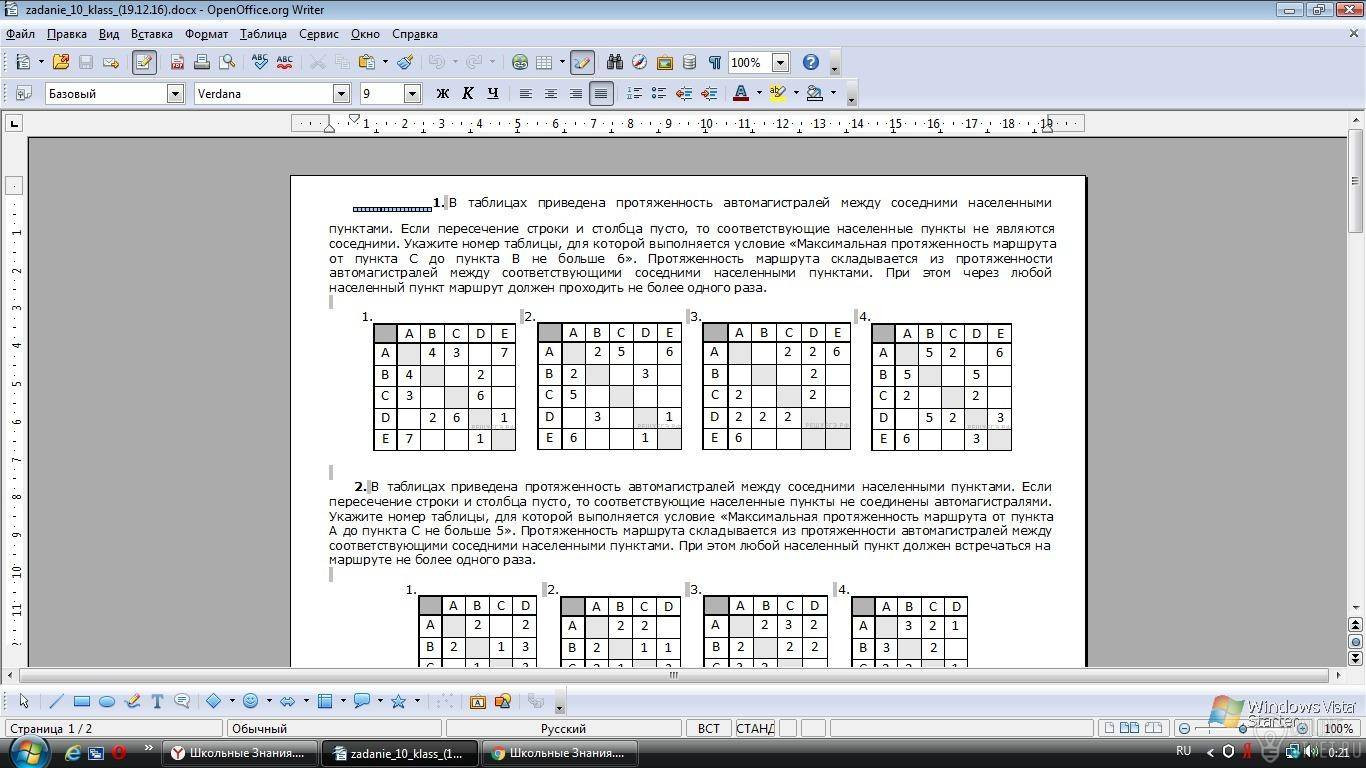Open the Таблица menu
This screenshot has height=768, width=1366.
point(263,34)
